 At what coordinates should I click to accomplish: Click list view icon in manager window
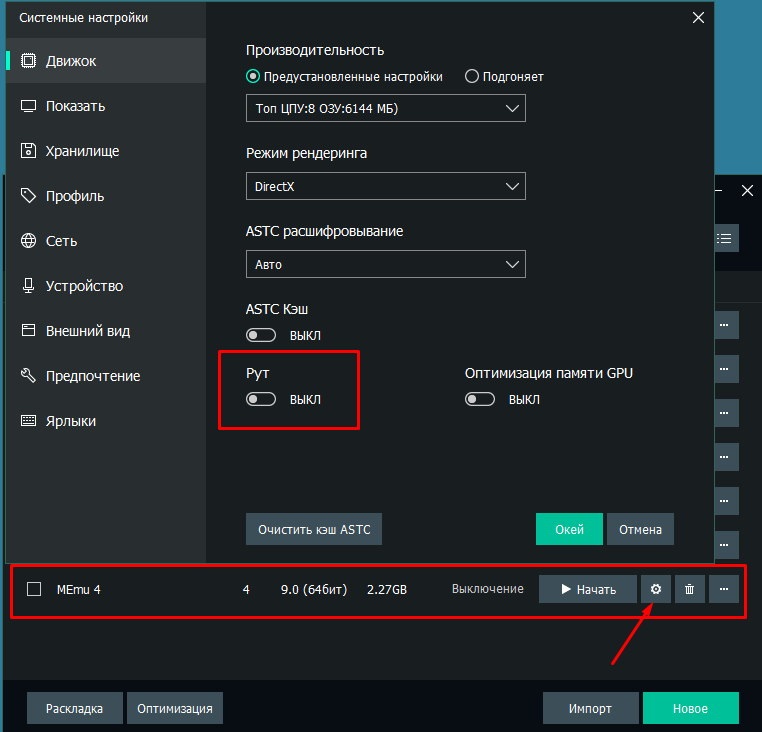(x=726, y=238)
